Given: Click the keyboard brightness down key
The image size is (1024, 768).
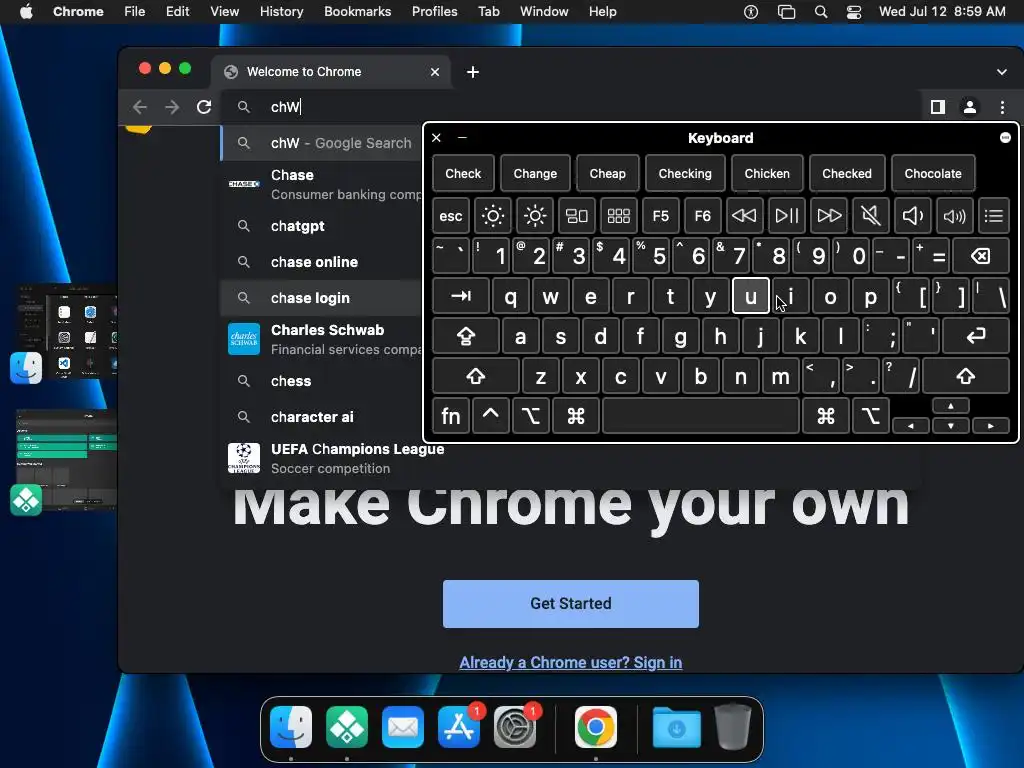Looking at the screenshot, I should pos(492,216).
